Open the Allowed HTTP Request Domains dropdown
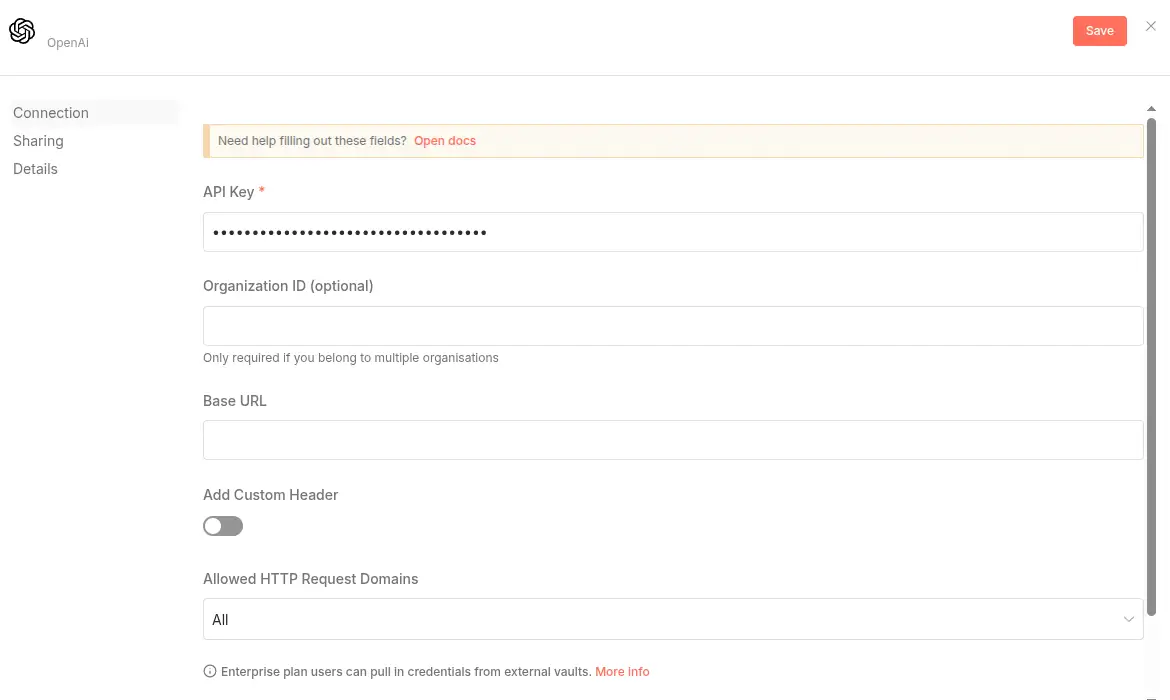The width and height of the screenshot is (1170, 700). click(x=672, y=619)
